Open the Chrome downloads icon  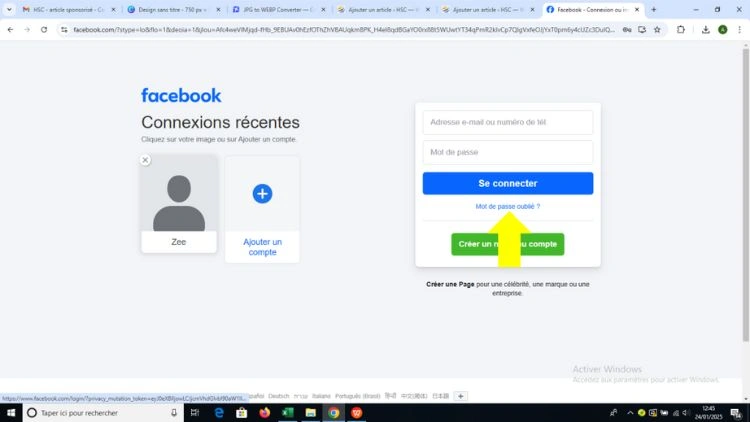point(706,30)
